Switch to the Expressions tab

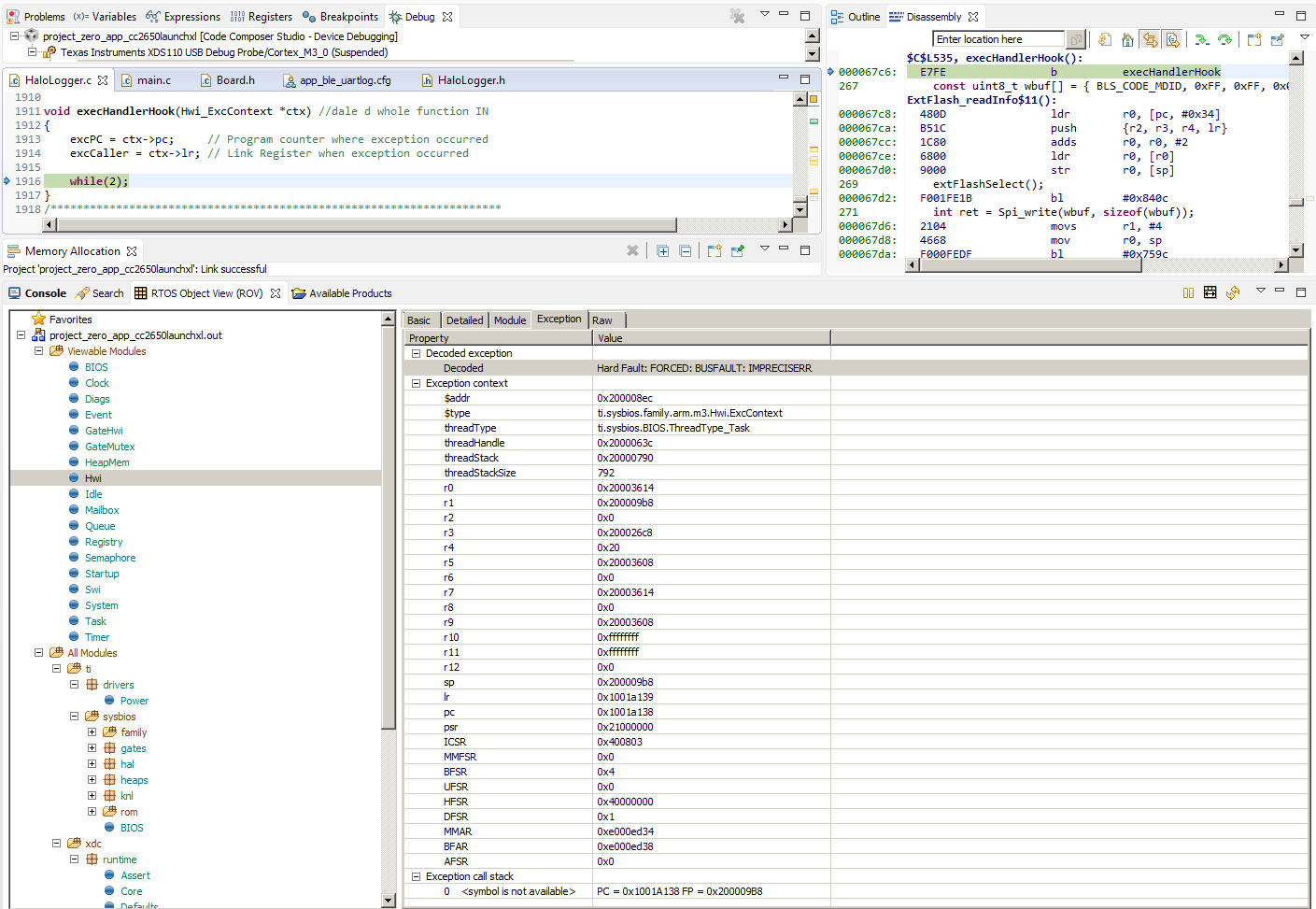tap(183, 17)
